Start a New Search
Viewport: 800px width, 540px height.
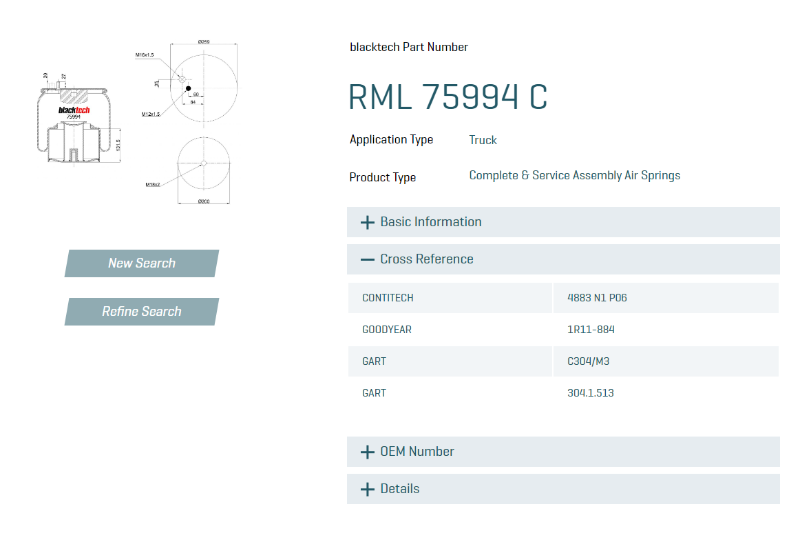(x=142, y=263)
